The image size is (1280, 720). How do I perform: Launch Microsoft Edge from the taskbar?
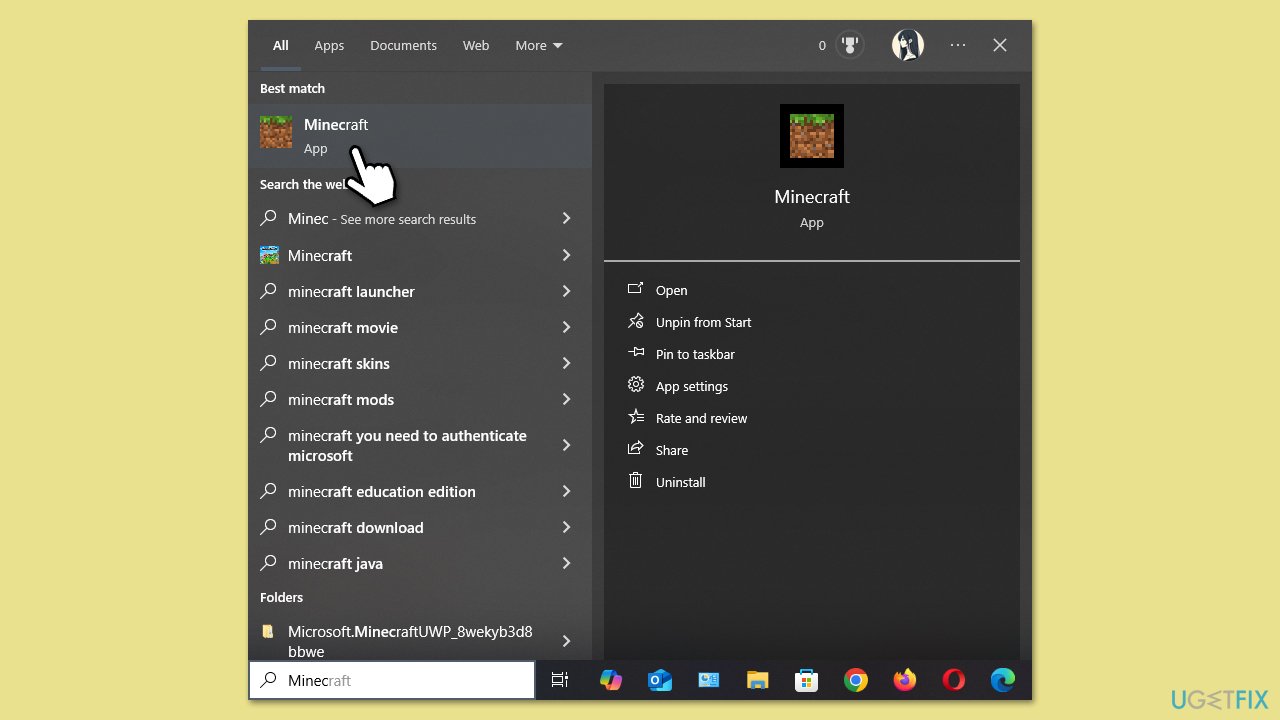pyautogui.click(x=1003, y=680)
